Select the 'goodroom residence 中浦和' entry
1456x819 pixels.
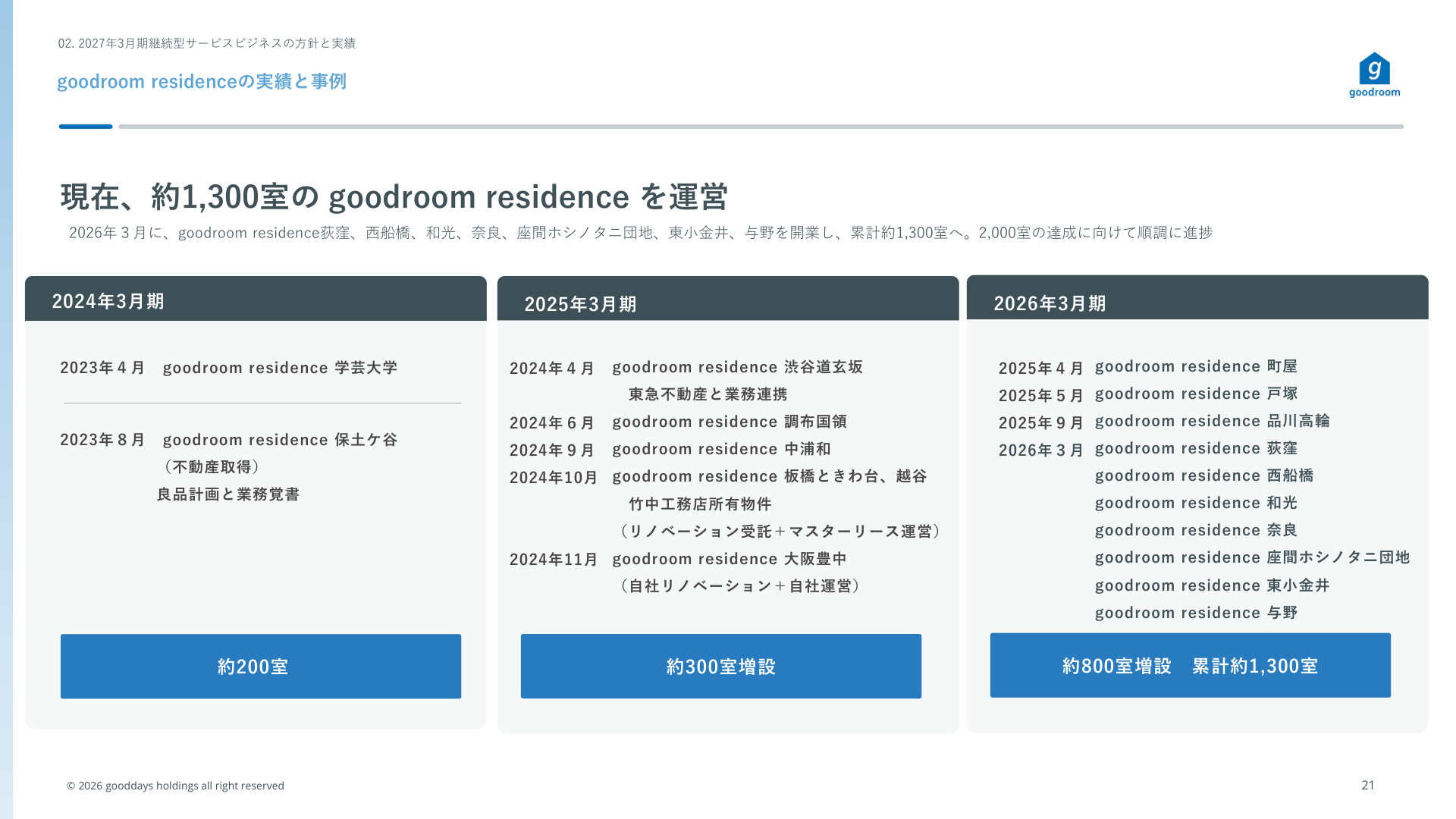pos(722,449)
